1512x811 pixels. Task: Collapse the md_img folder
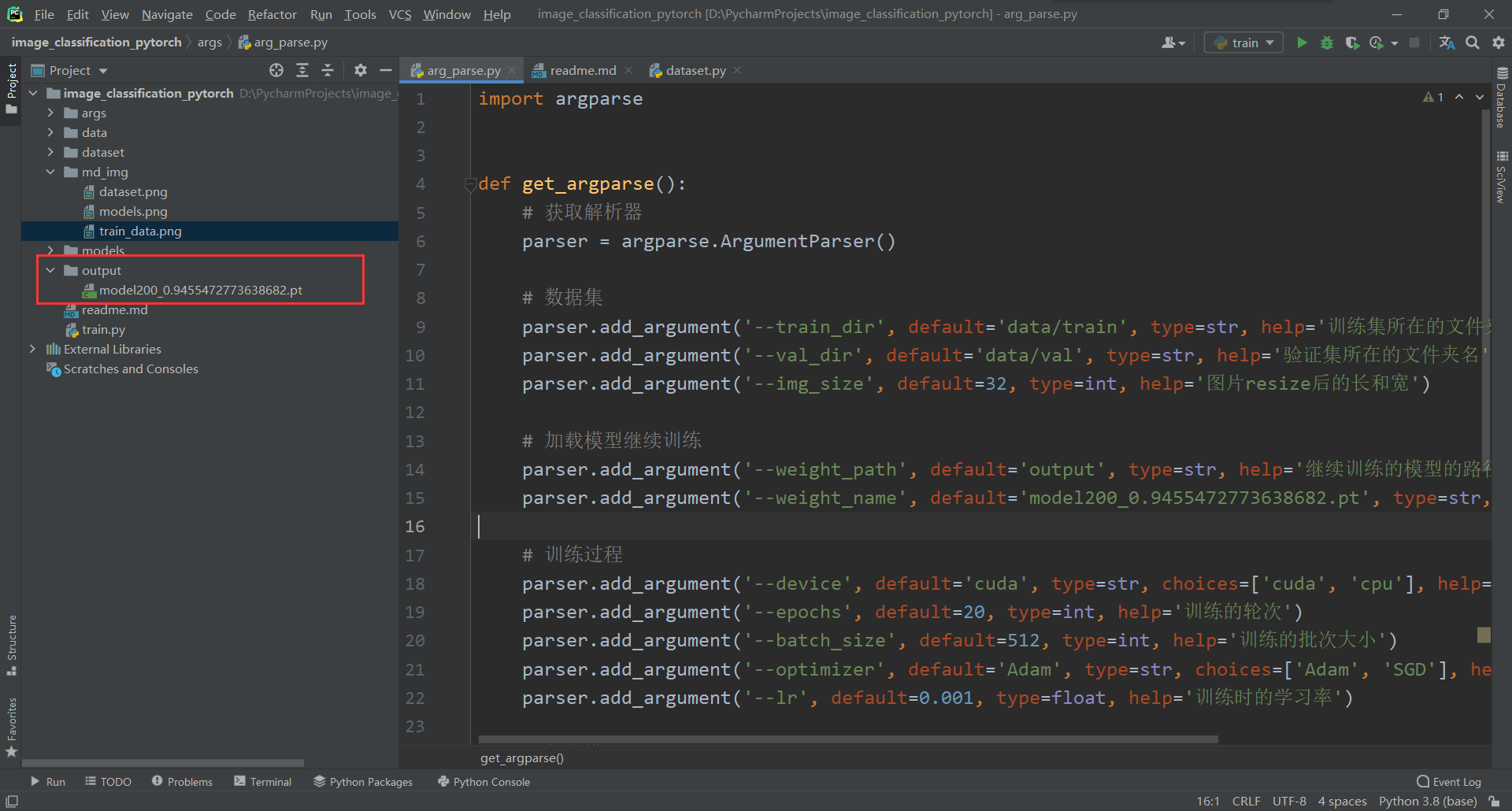[x=50, y=172]
